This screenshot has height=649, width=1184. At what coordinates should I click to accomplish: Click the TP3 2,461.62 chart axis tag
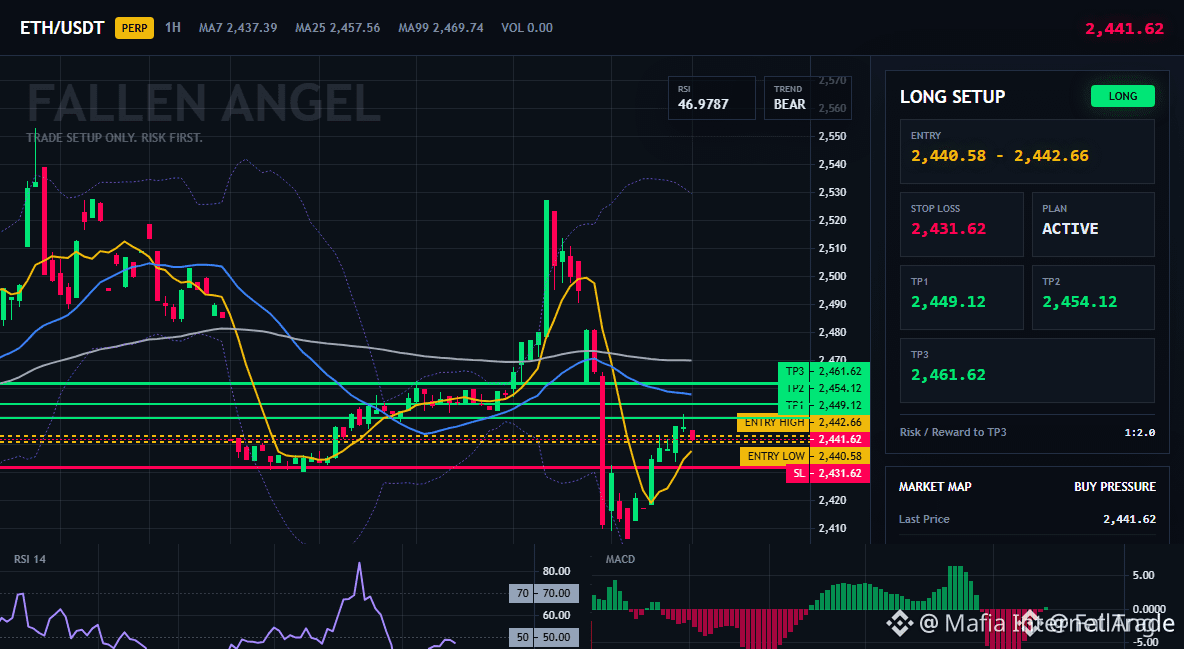pos(824,371)
